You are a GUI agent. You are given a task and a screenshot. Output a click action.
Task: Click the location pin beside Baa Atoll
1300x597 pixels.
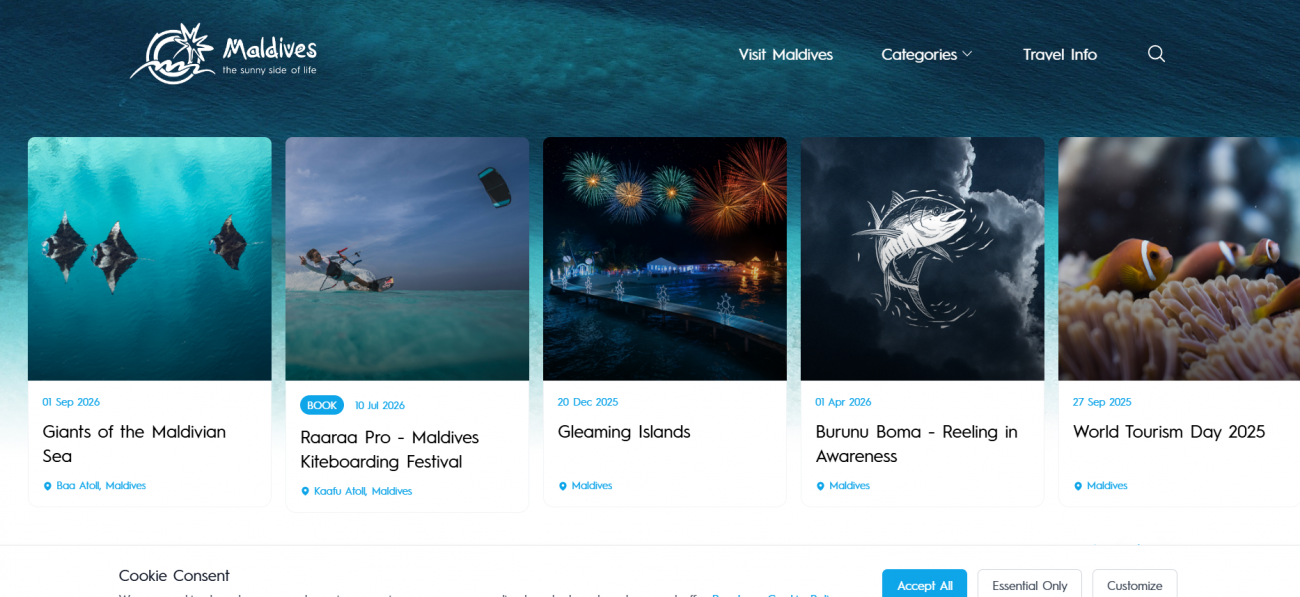tap(47, 486)
